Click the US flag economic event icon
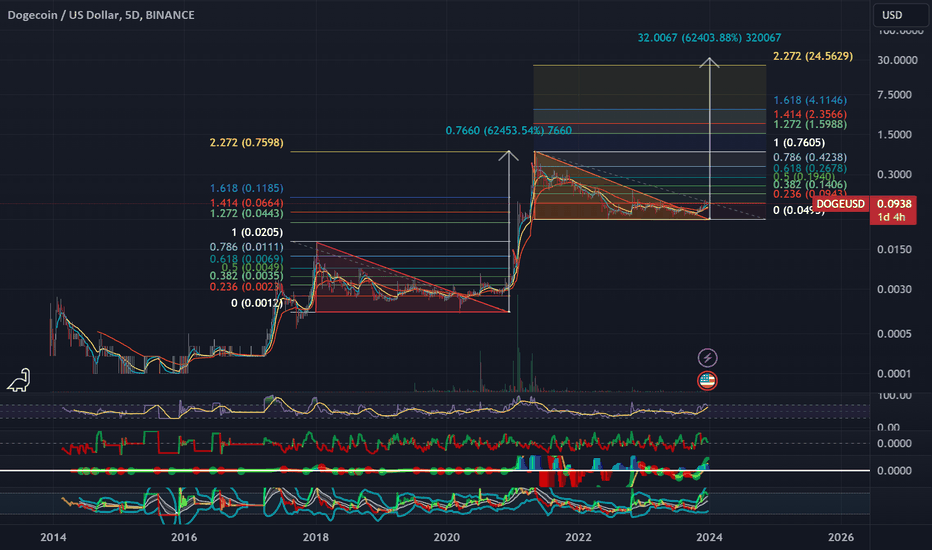The width and height of the screenshot is (932, 550). [707, 381]
